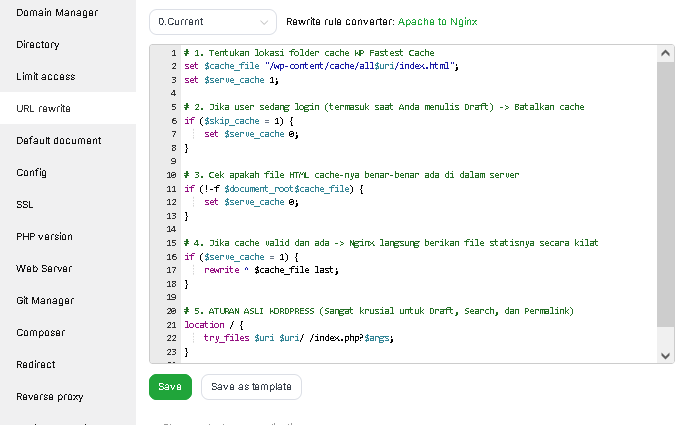Click the Save as template button

(x=251, y=387)
